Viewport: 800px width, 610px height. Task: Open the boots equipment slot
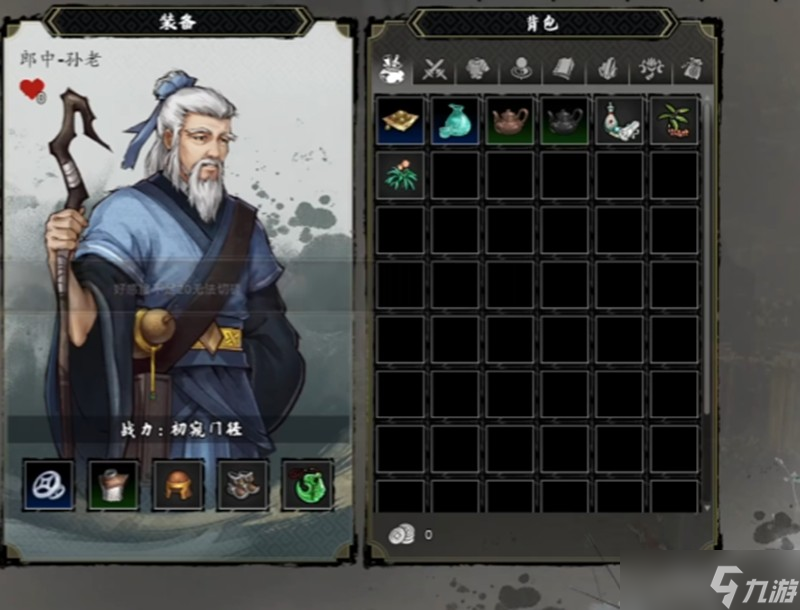pos(243,485)
